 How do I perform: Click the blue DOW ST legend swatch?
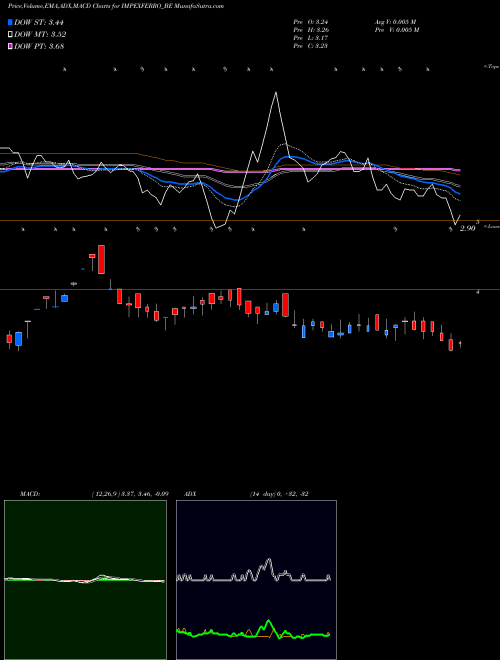click(10, 22)
